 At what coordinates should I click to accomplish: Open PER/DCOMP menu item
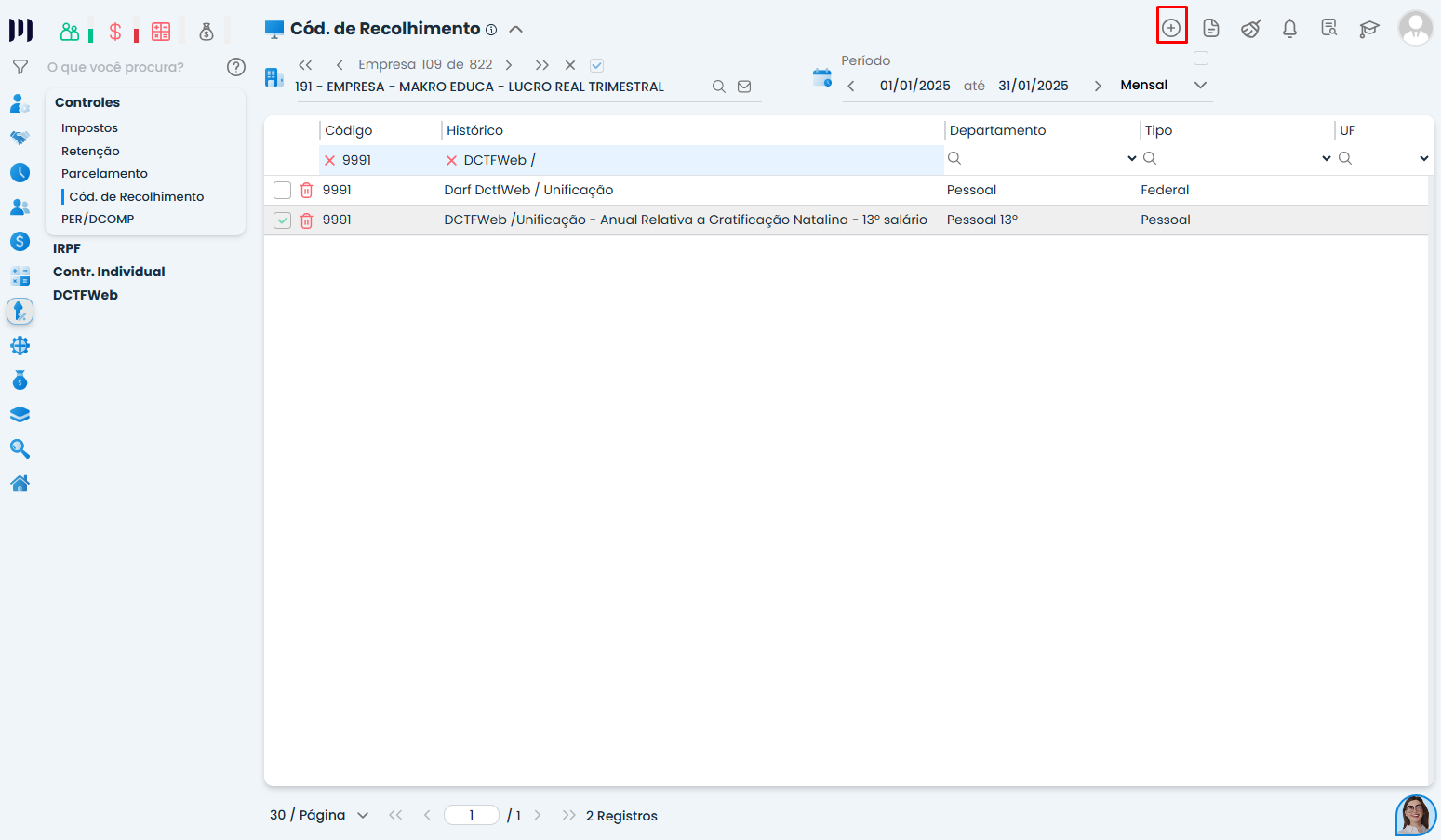(x=98, y=219)
